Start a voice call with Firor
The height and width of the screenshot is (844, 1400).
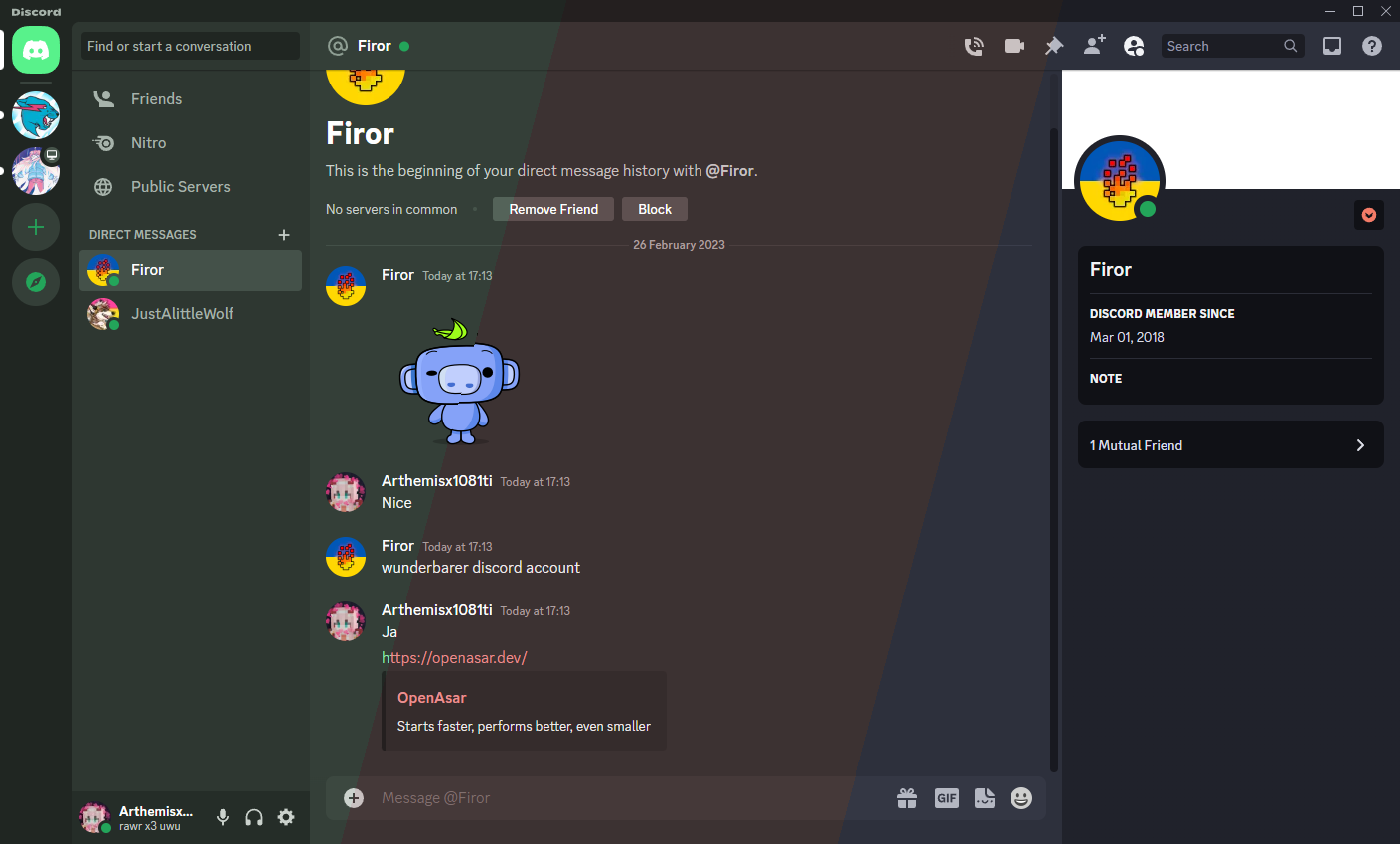click(974, 46)
